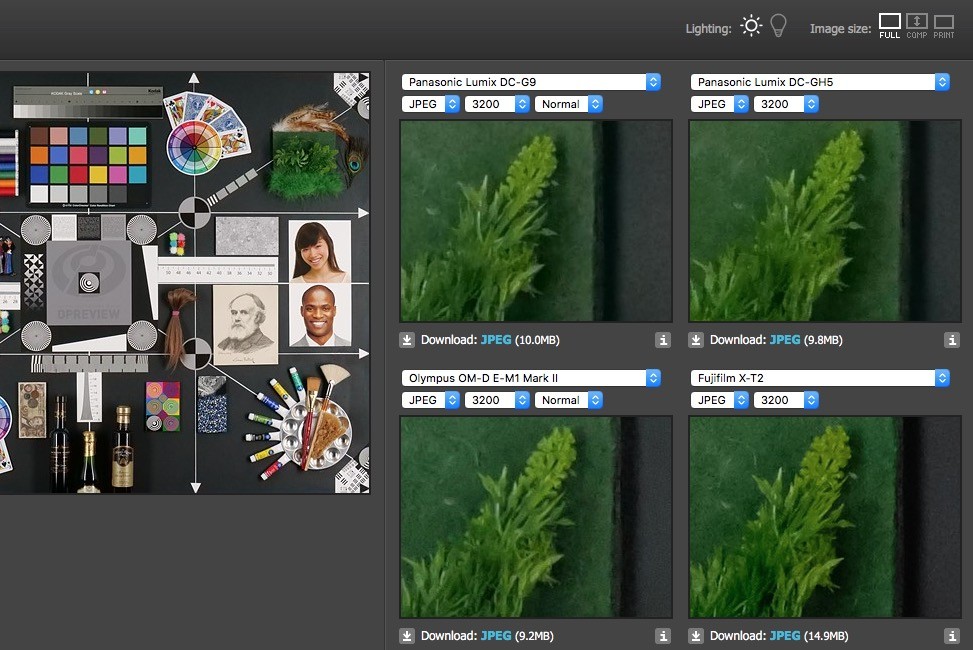Screen dimensions: 973x650
Task: Click the bearded man sketch in the scene
Action: coord(246,325)
